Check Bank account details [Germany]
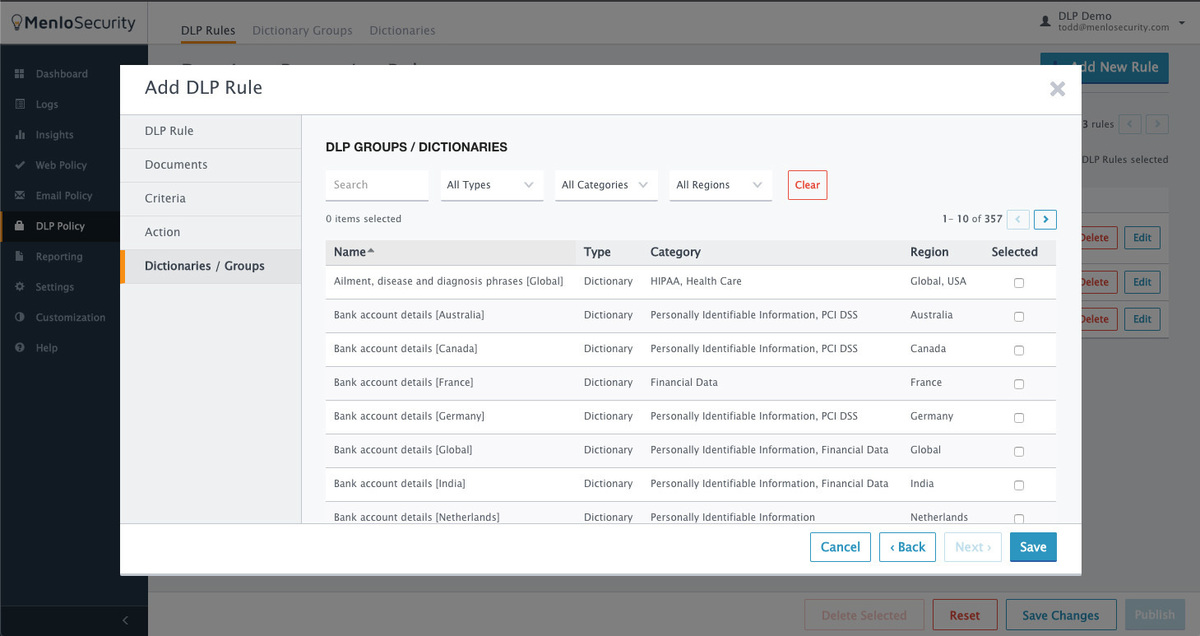 1019,418
